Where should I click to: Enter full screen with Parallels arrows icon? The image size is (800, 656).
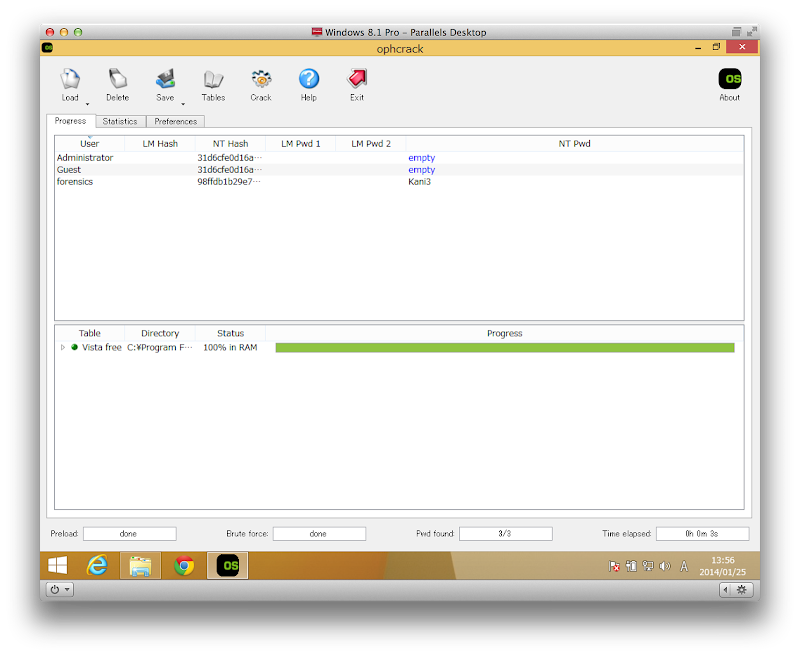pos(752,32)
